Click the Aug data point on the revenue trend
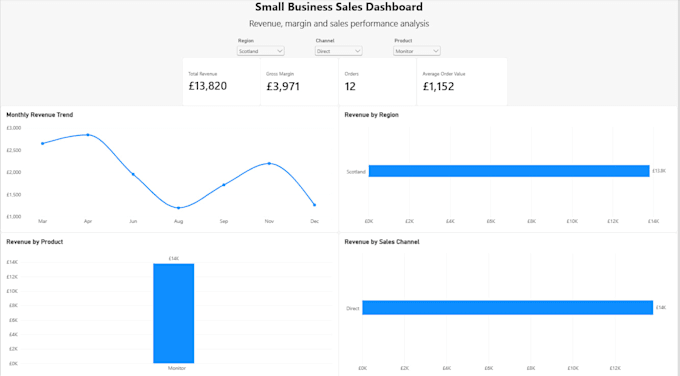 179,208
